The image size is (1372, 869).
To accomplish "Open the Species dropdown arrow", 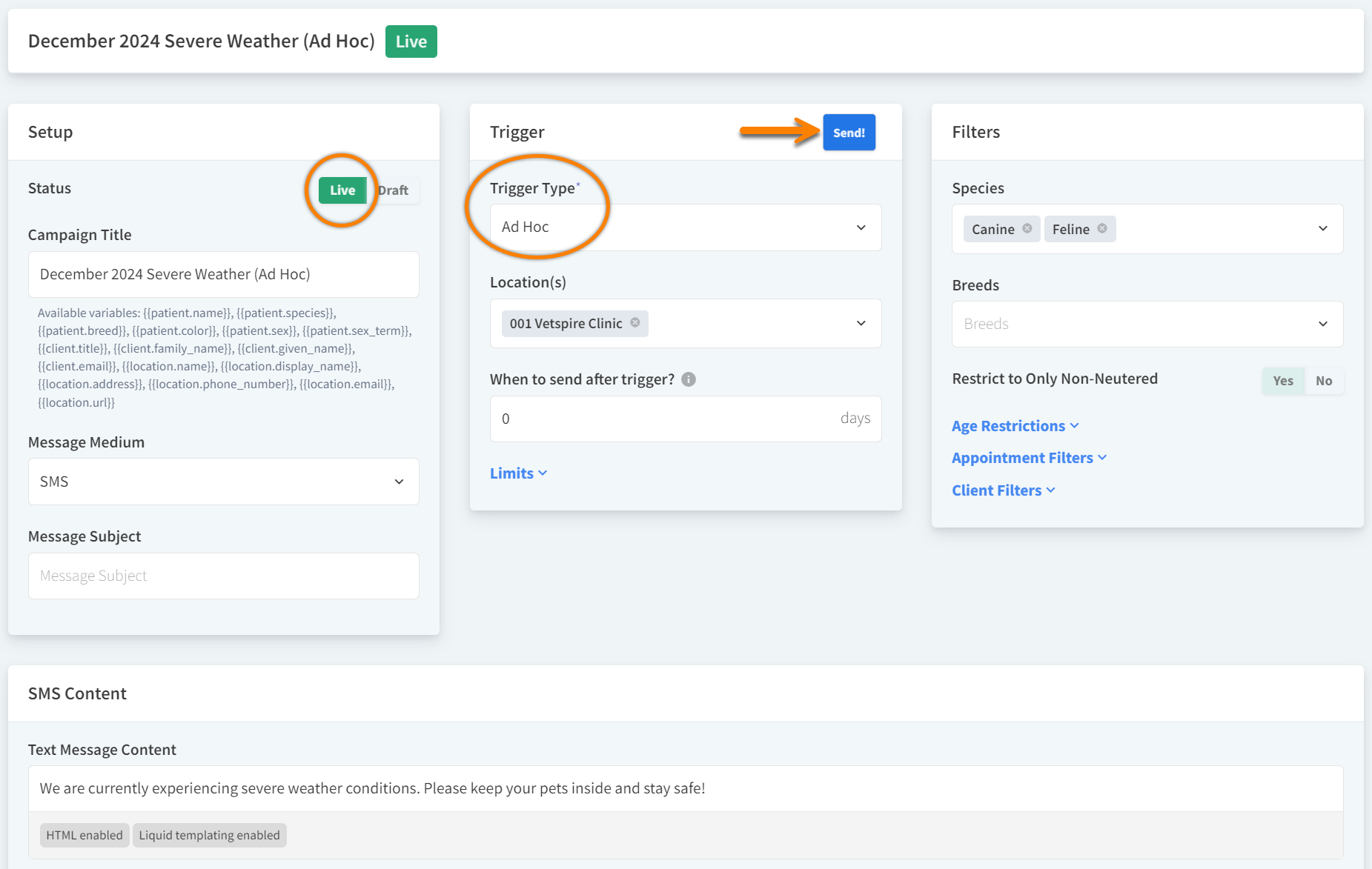I will click(1323, 229).
